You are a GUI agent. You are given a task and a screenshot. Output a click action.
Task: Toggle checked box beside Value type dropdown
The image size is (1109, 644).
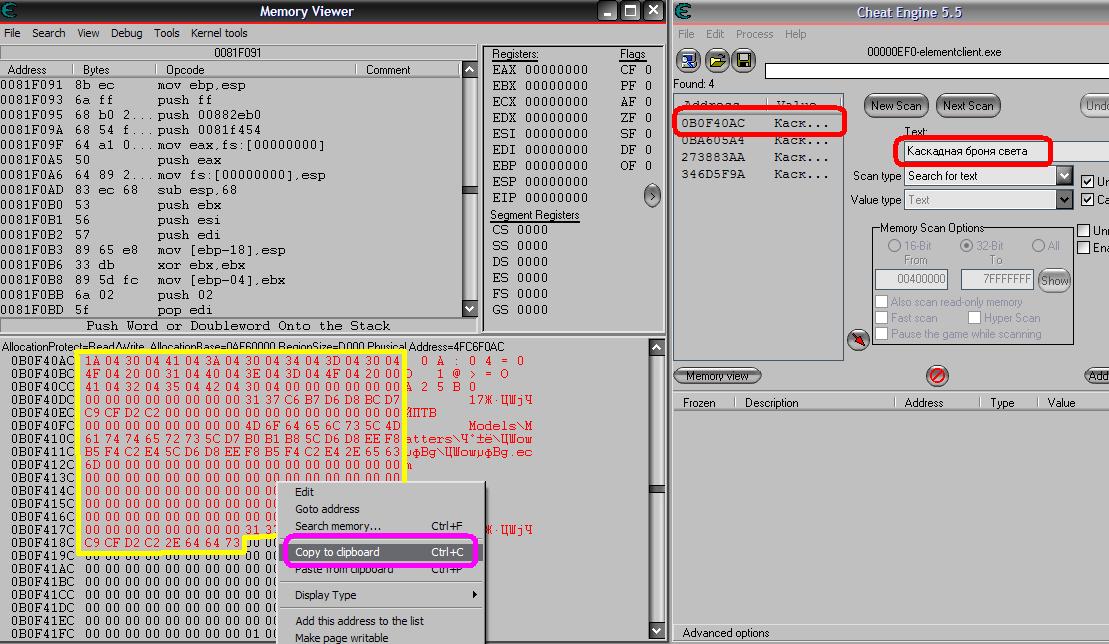(x=1088, y=200)
